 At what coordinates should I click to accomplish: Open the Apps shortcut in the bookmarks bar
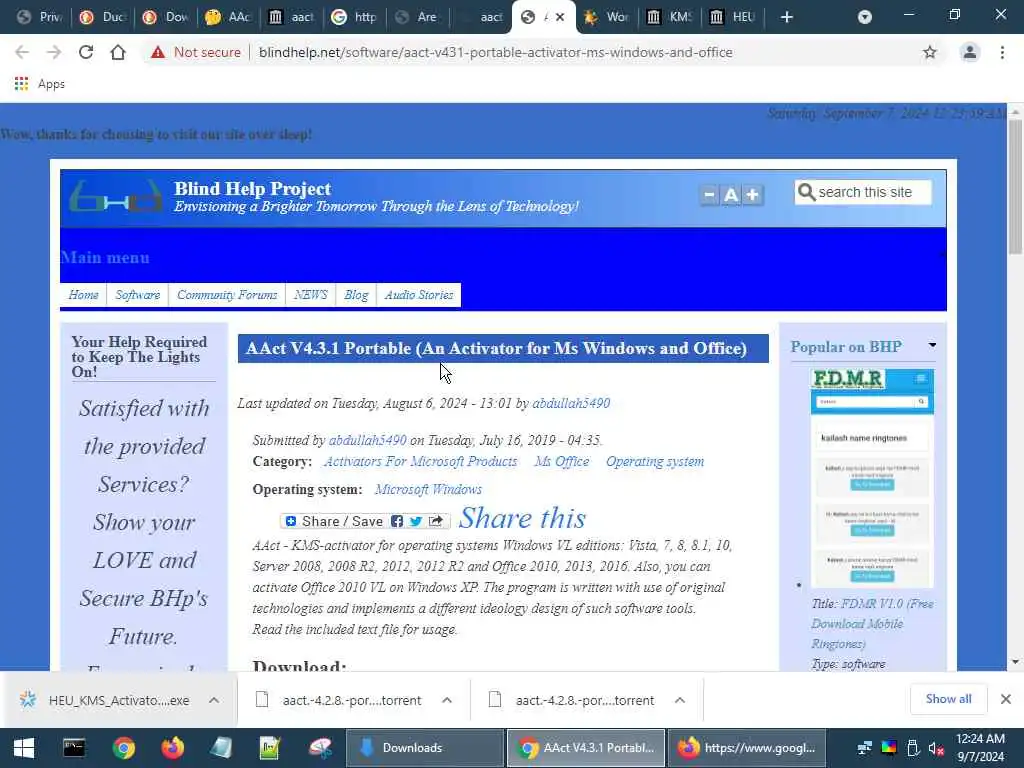pyautogui.click(x=40, y=84)
